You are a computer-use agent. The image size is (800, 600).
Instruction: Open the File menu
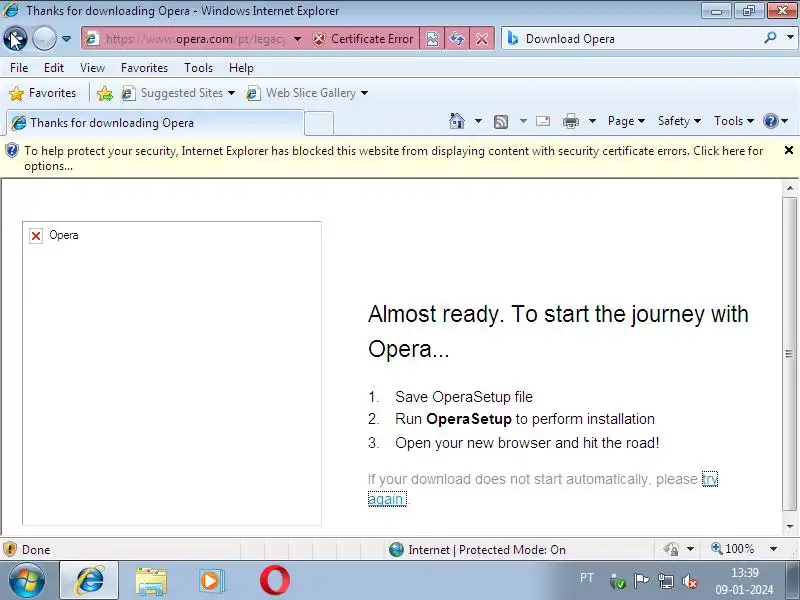[x=19, y=68]
